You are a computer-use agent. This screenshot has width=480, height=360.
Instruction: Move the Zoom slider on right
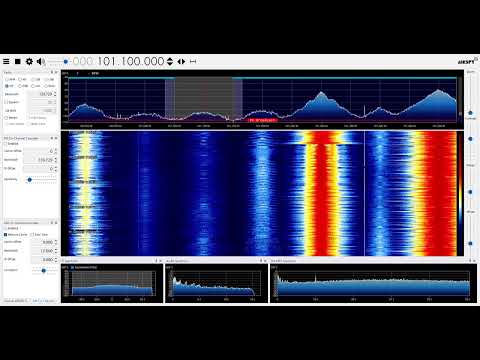[x=470, y=113]
